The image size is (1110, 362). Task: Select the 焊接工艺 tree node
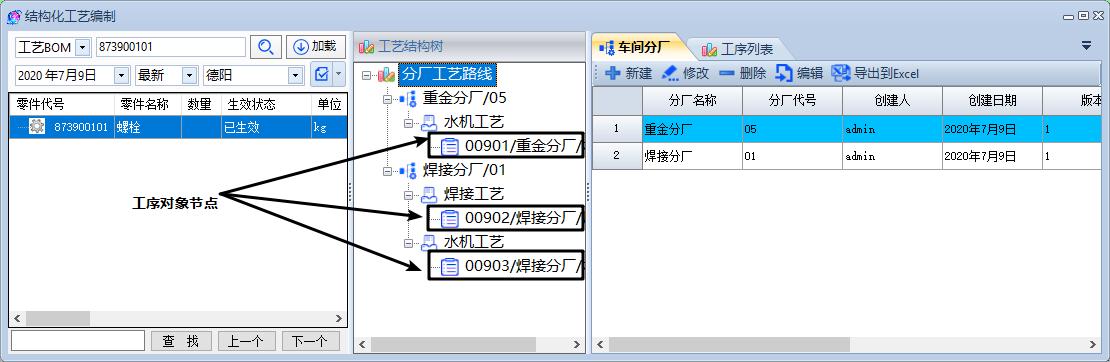pos(474,194)
